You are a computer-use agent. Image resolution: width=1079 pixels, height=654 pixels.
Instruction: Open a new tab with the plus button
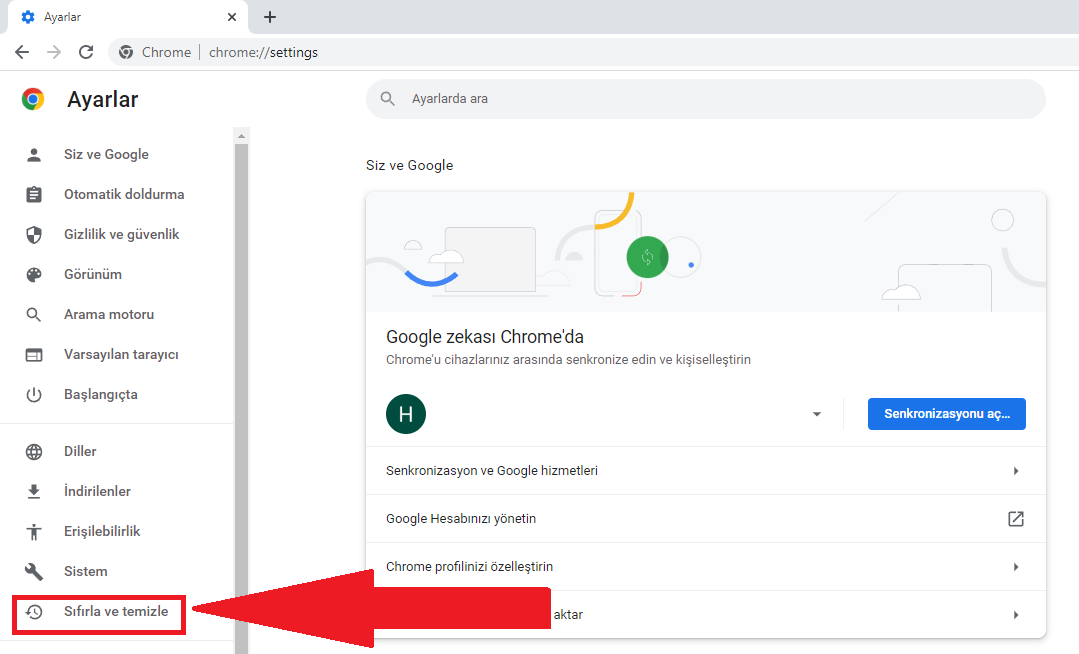click(270, 17)
